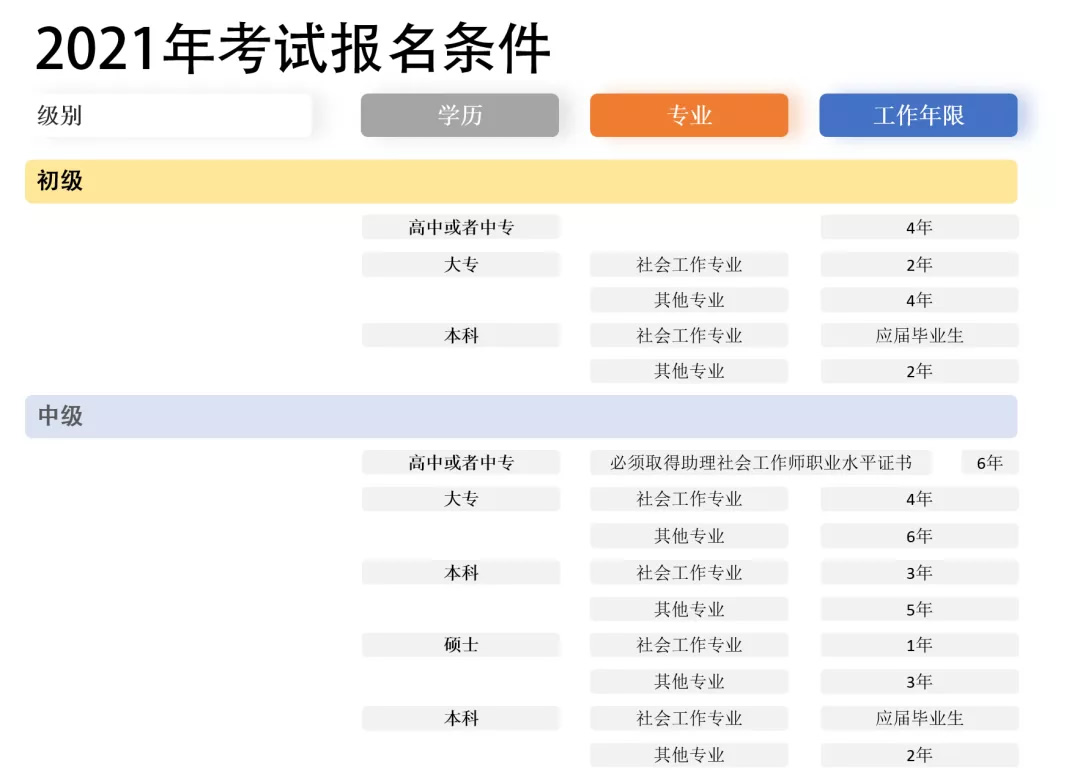The width and height of the screenshot is (1080, 777).
Task: Click 应届毕业生 in the 中级 section
Action: pos(919,718)
